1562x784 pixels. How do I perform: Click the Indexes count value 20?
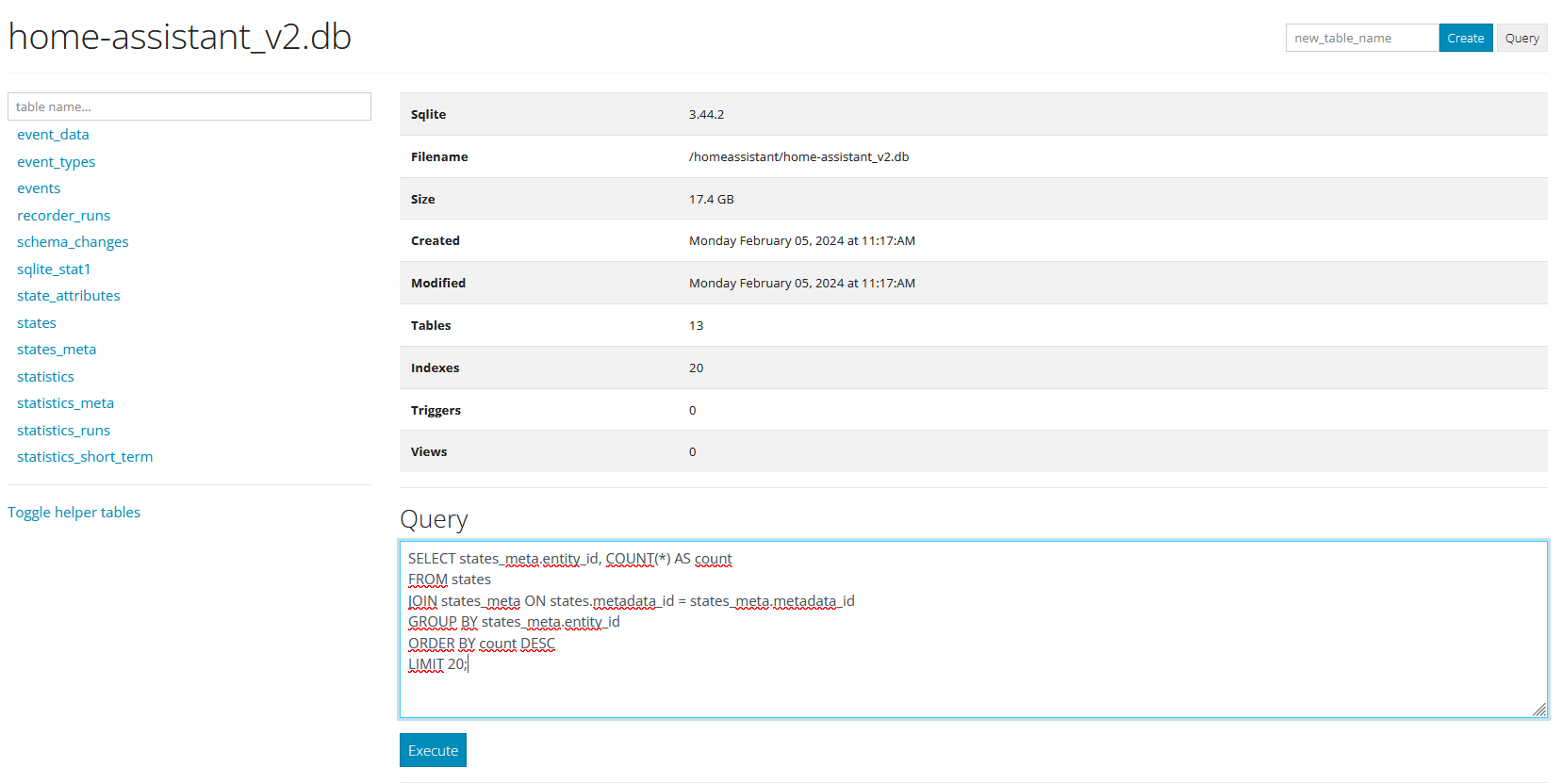696,367
